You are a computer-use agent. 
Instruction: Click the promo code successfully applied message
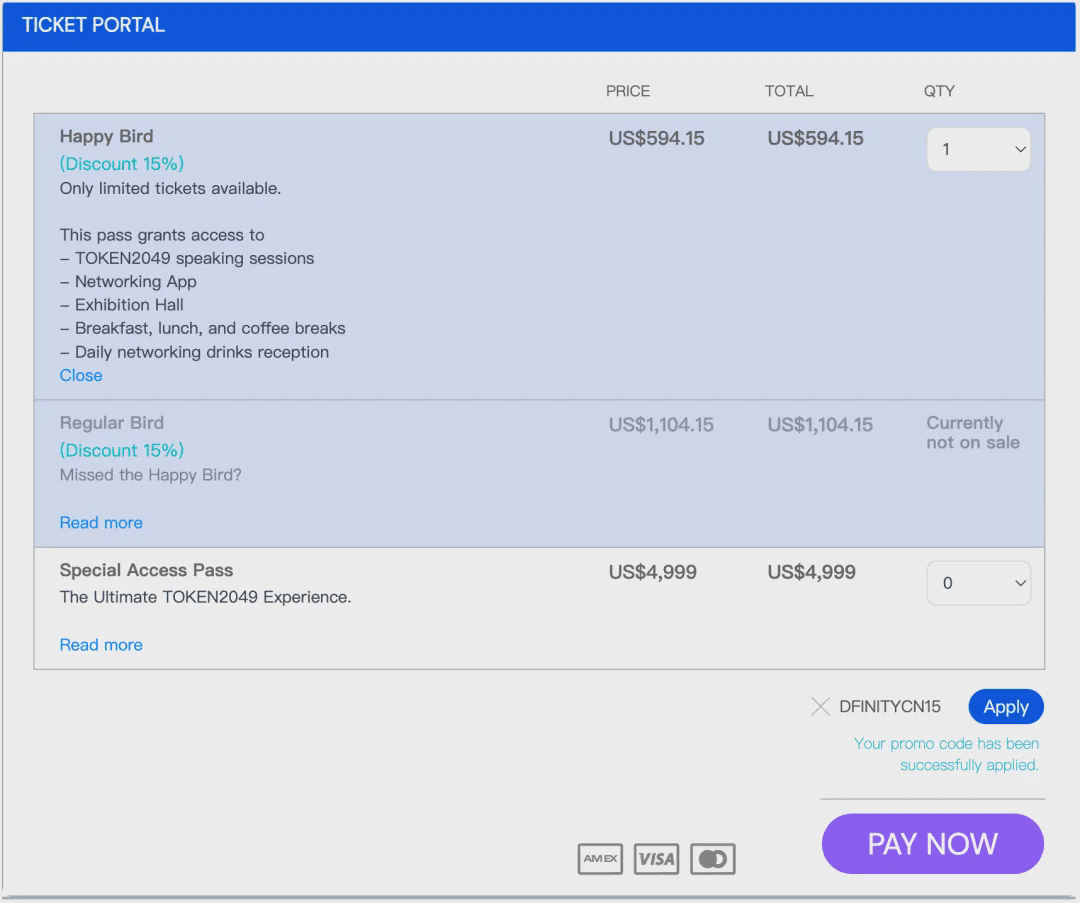(x=946, y=754)
